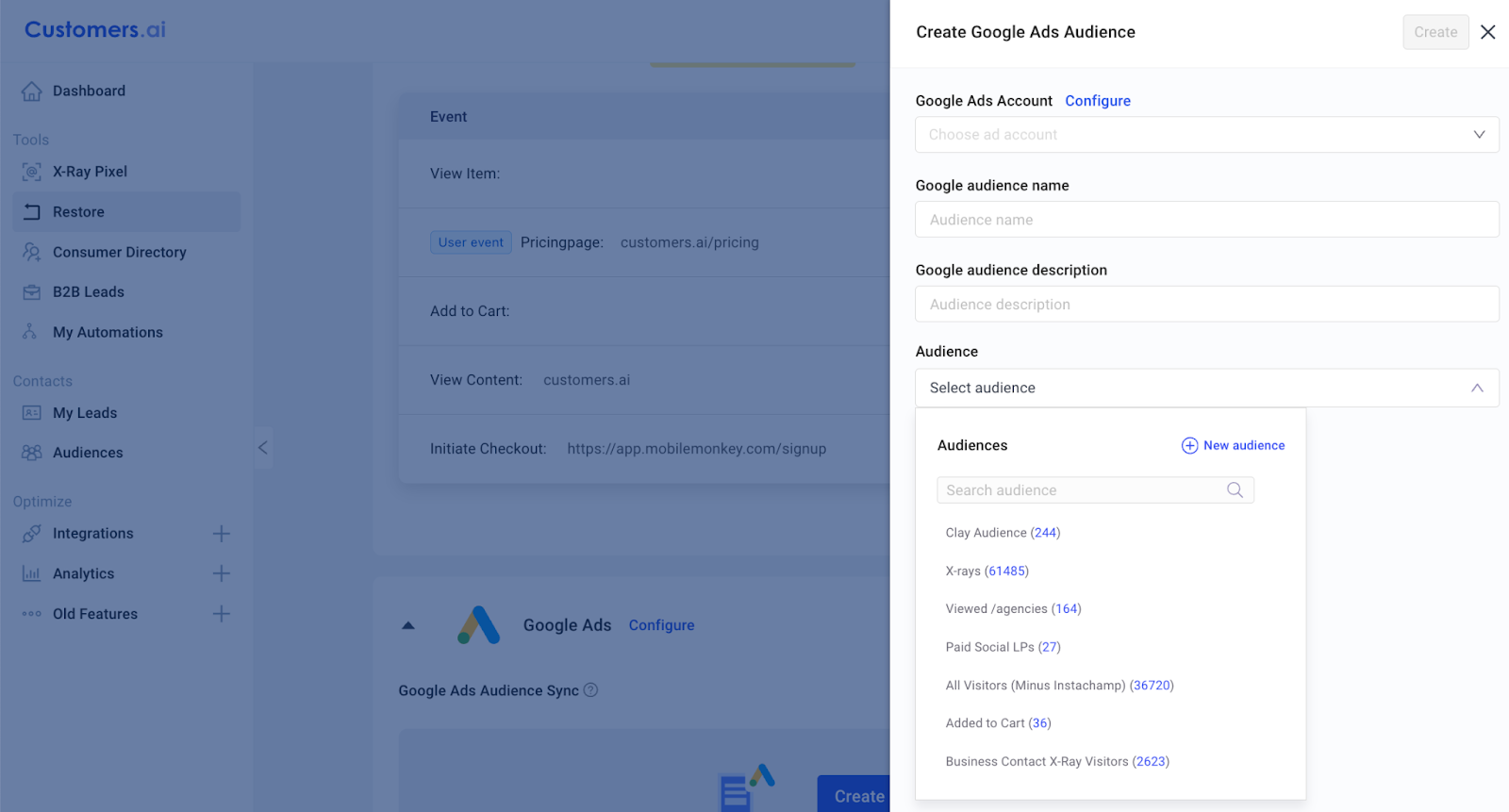Viewport: 1509px width, 812px height.
Task: Click the plus circle icon beside New audience
Action: point(1190,445)
